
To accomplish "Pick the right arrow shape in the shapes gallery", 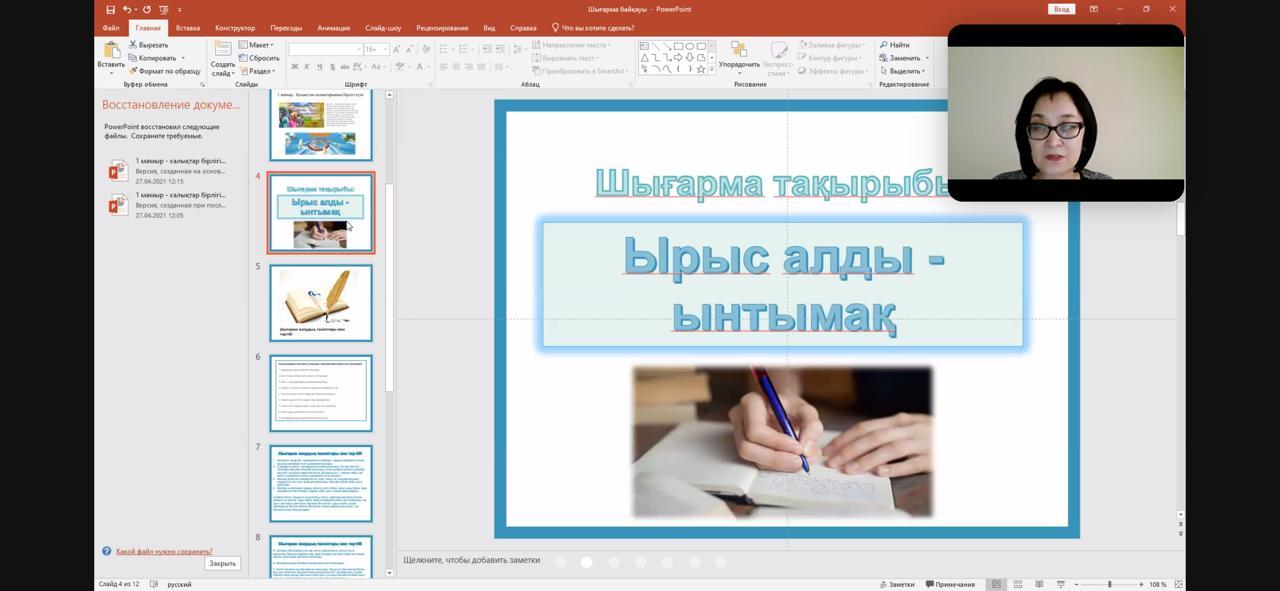I will click(x=678, y=58).
